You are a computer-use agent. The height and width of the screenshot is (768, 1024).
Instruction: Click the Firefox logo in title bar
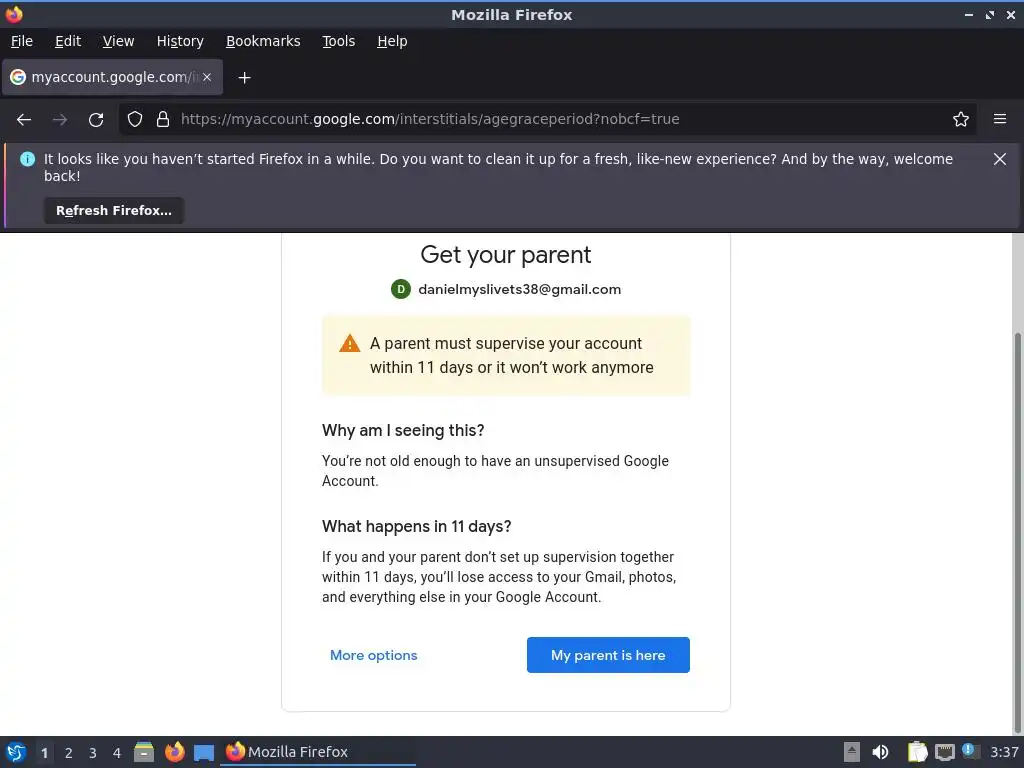point(14,14)
